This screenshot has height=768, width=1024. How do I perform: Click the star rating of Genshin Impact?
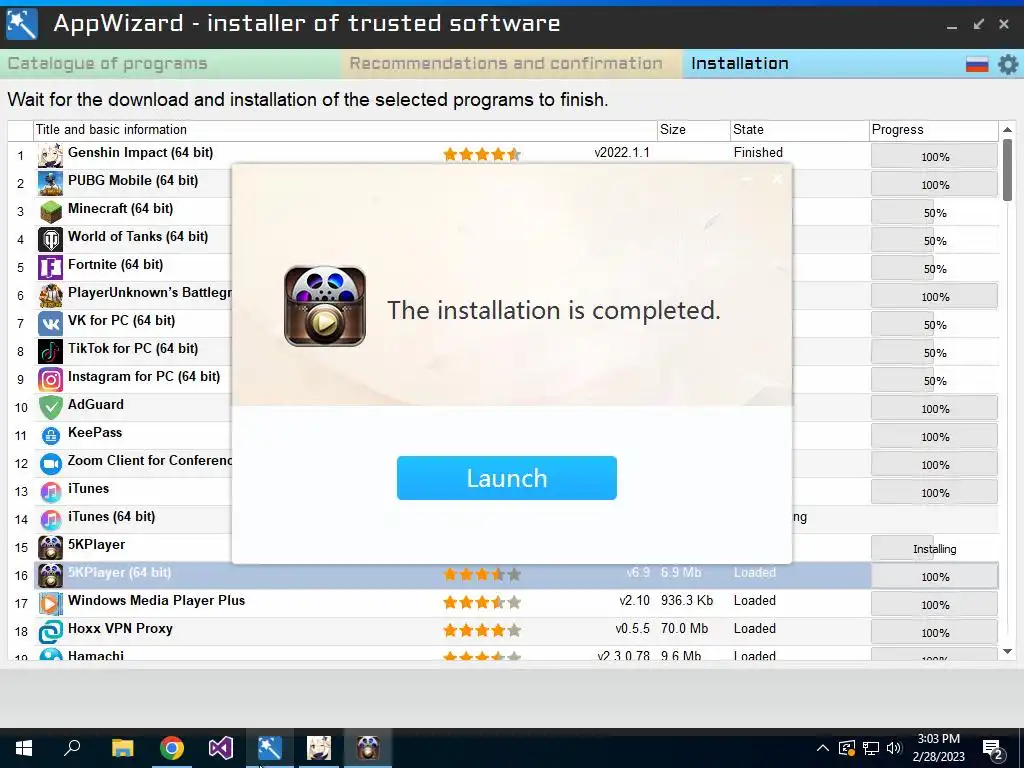tap(482, 155)
